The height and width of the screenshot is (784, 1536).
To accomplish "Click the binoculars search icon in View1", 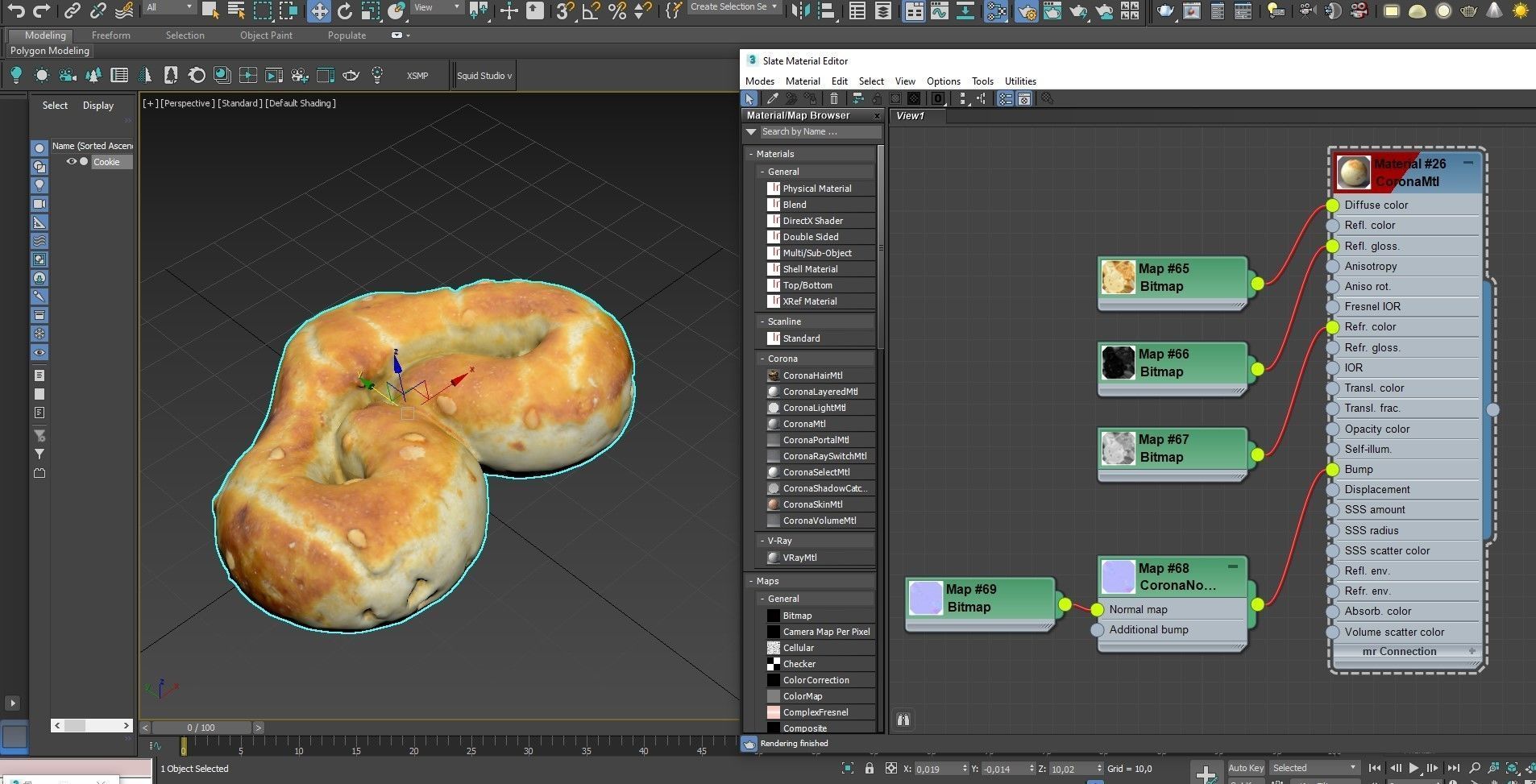I will pos(903,720).
